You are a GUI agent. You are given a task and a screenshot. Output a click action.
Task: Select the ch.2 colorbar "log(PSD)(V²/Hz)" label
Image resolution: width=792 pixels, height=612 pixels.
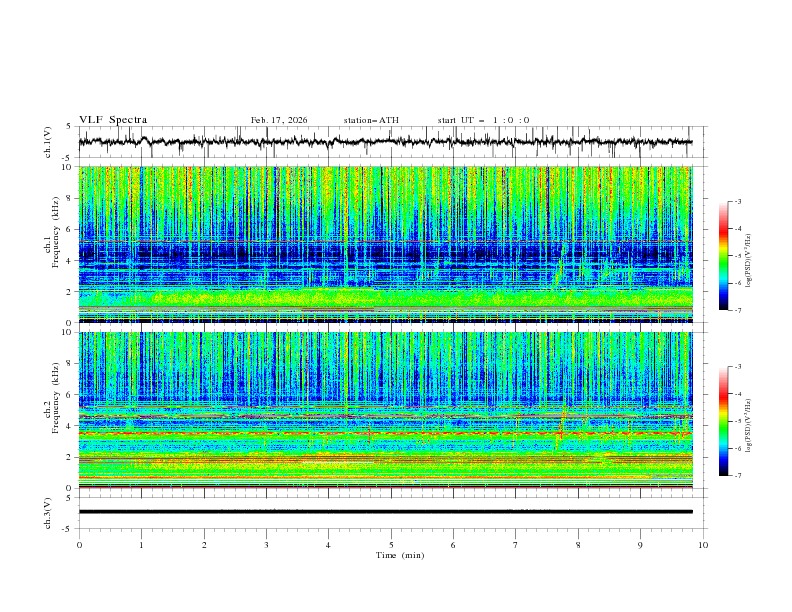(749, 426)
